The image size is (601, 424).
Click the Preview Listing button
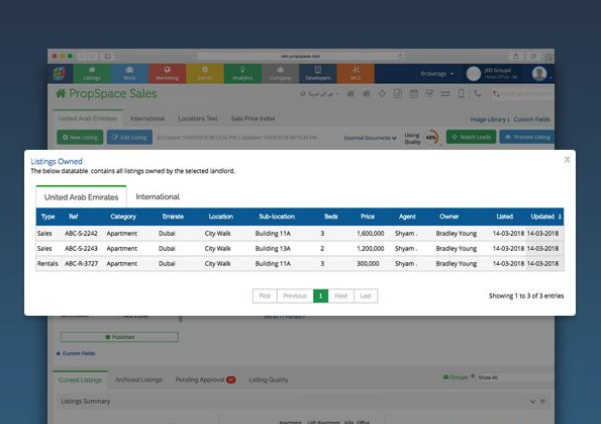tap(527, 137)
